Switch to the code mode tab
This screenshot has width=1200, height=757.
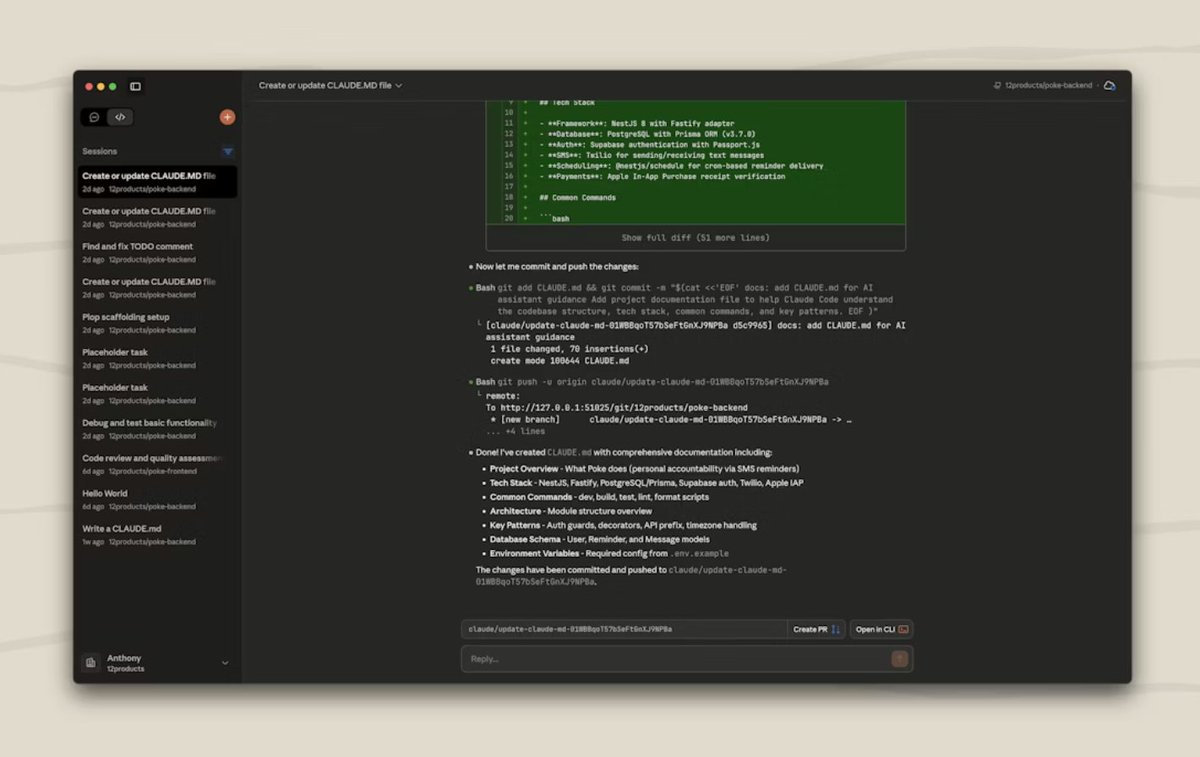(120, 117)
